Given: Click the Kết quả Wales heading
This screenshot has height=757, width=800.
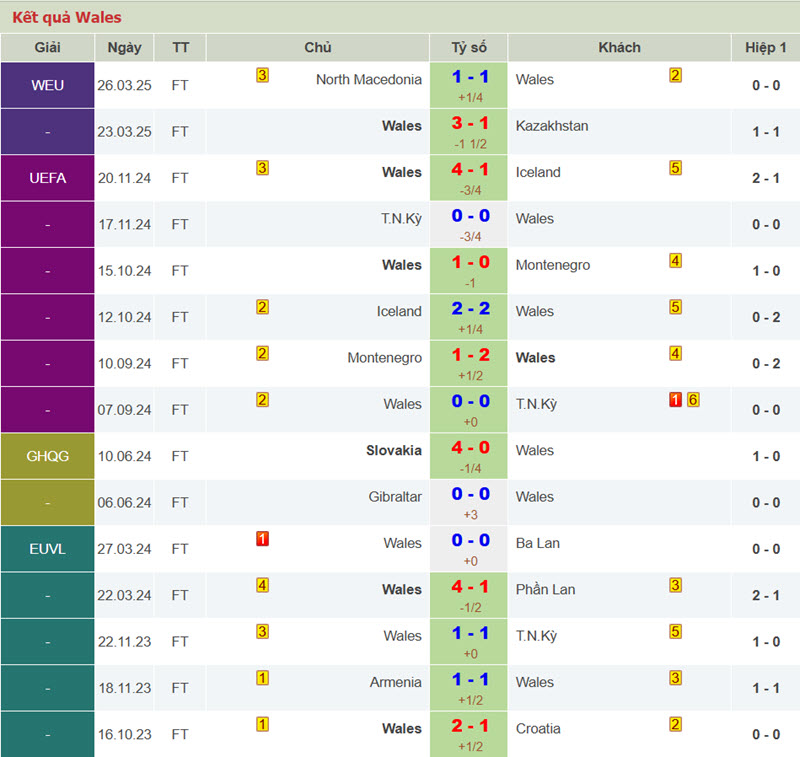Looking at the screenshot, I should tap(67, 18).
